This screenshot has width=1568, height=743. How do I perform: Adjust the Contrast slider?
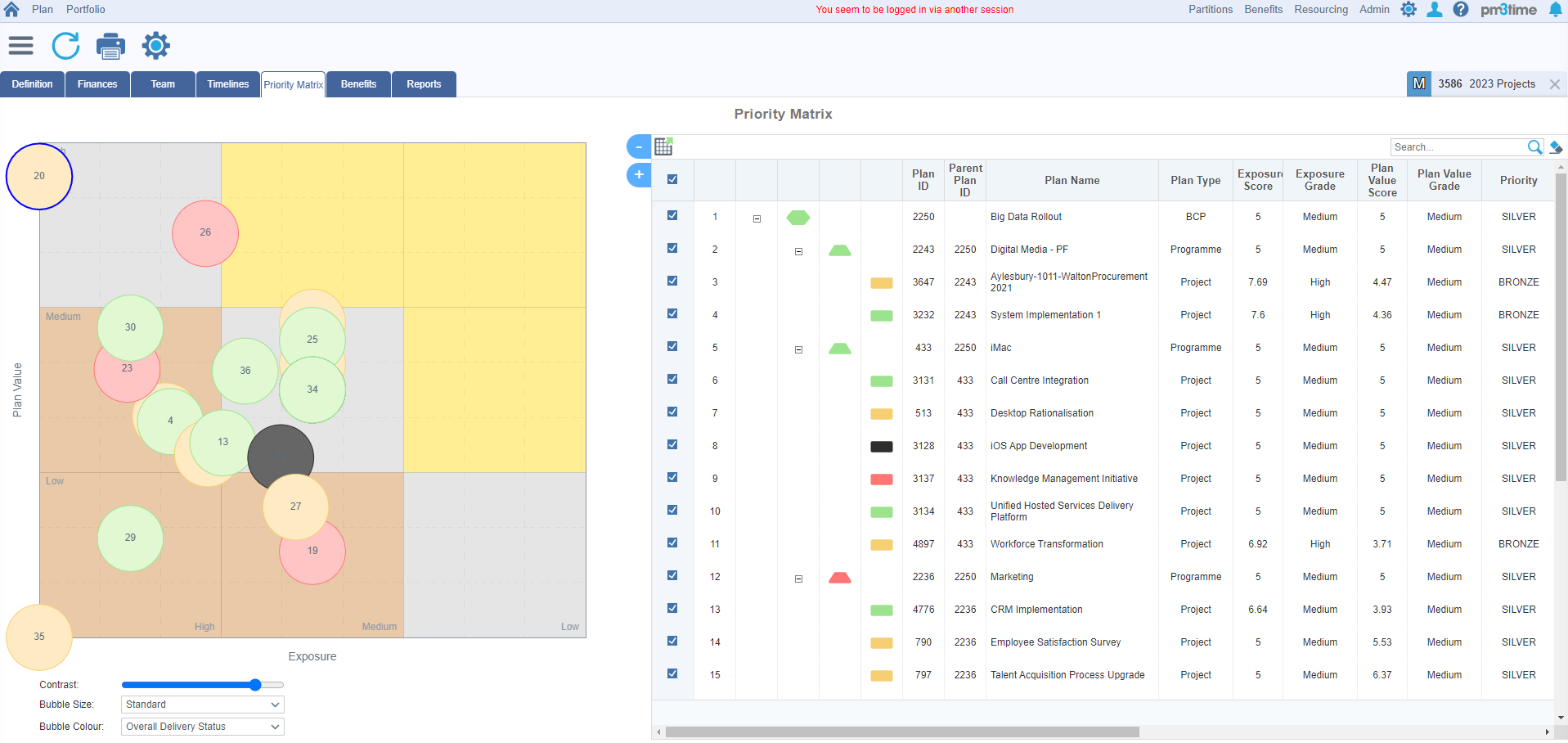click(x=255, y=685)
